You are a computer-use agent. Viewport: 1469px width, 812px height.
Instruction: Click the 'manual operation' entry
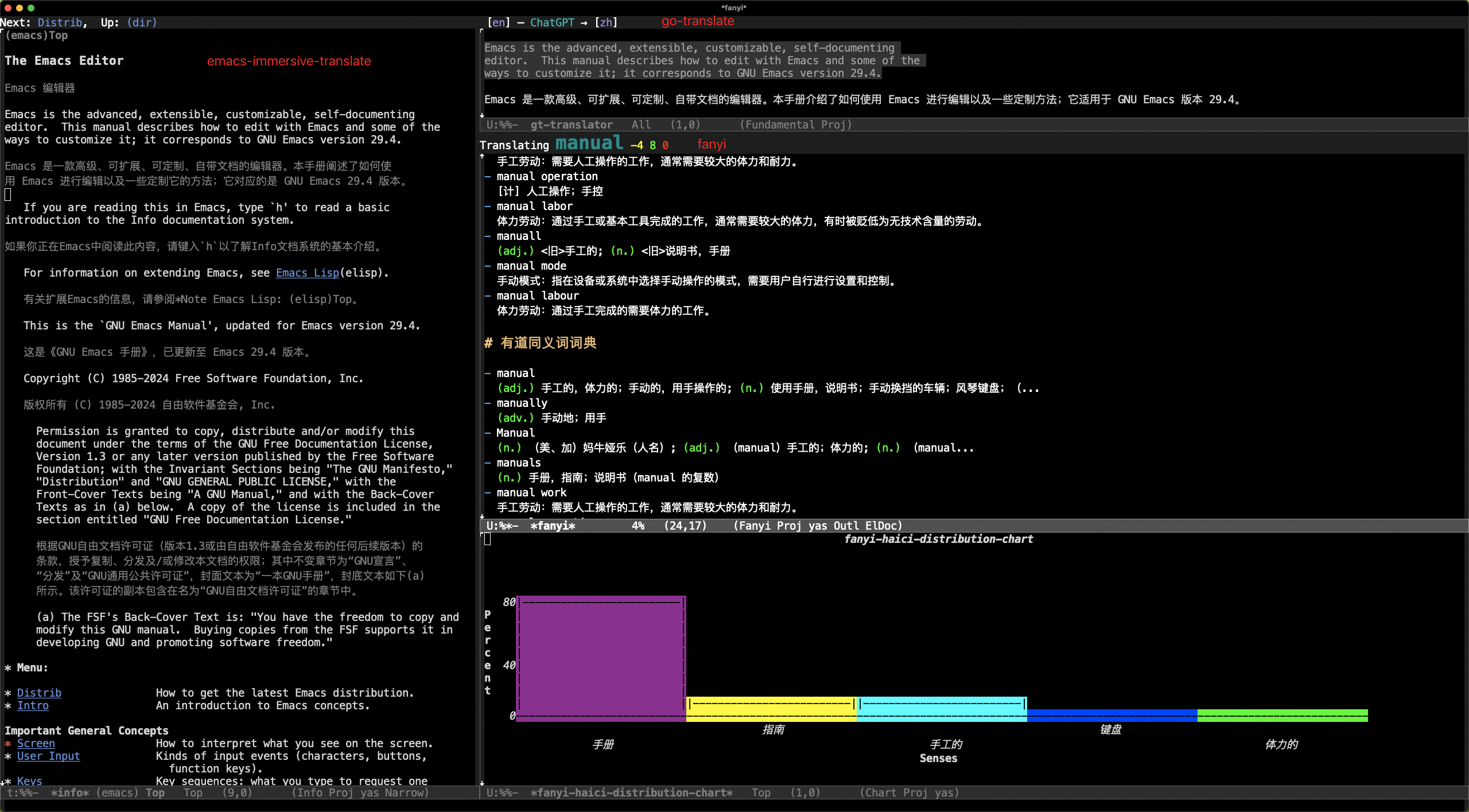click(547, 176)
